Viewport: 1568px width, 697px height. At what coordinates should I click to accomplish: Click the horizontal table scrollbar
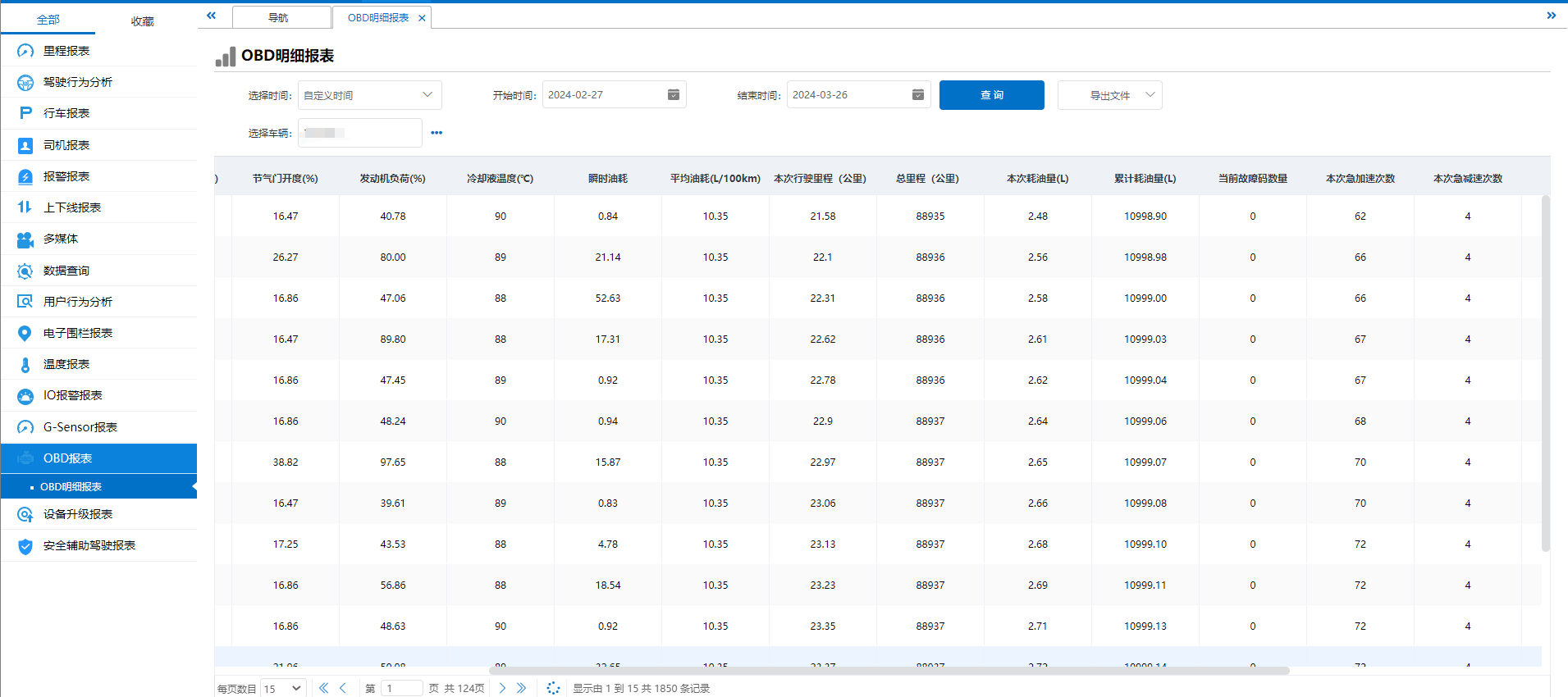[x=890, y=671]
